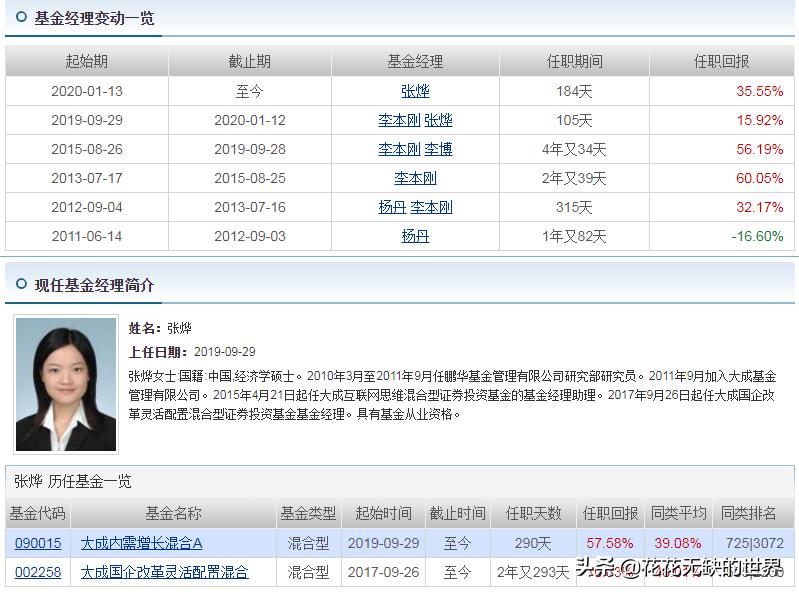Image resolution: width=799 pixels, height=594 pixels.
Task: Click the 2015-08-25 end date cell
Action: pos(250,178)
